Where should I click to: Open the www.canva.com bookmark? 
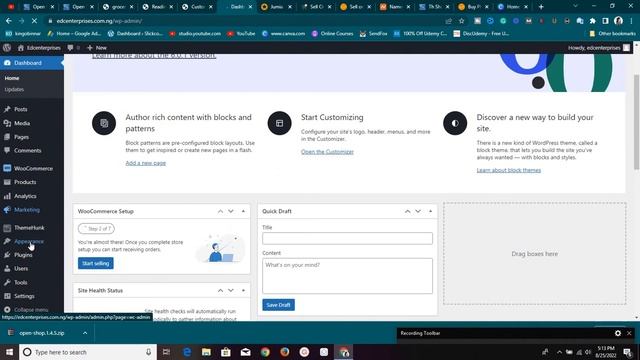284,33
